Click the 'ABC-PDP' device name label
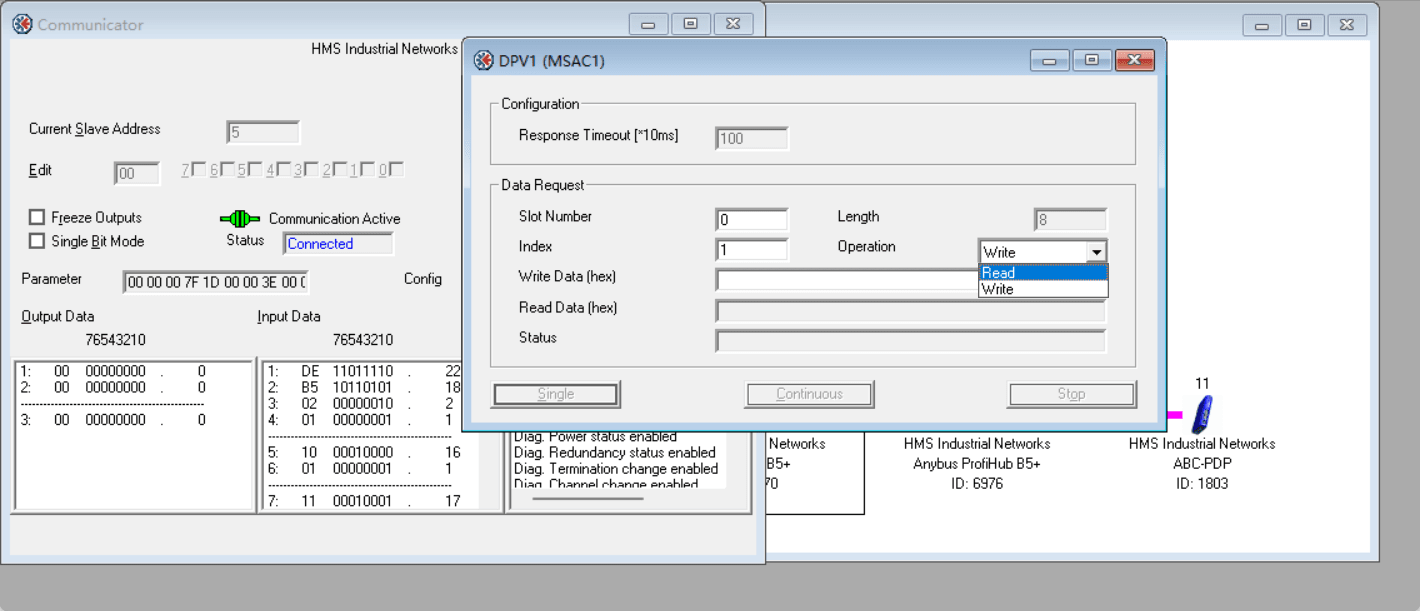 pyautogui.click(x=1202, y=464)
